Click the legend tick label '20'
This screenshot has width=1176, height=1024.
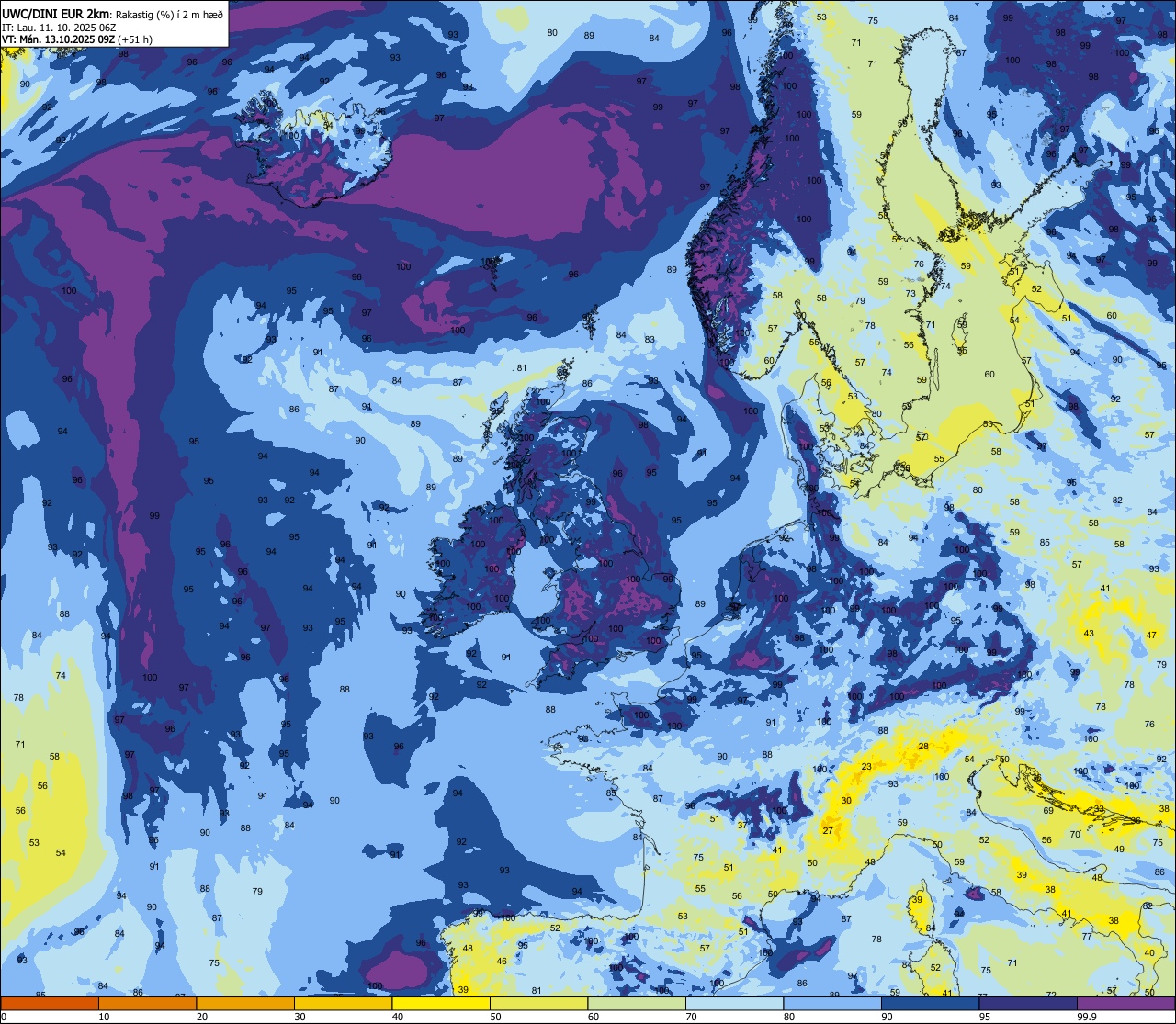(202, 1017)
